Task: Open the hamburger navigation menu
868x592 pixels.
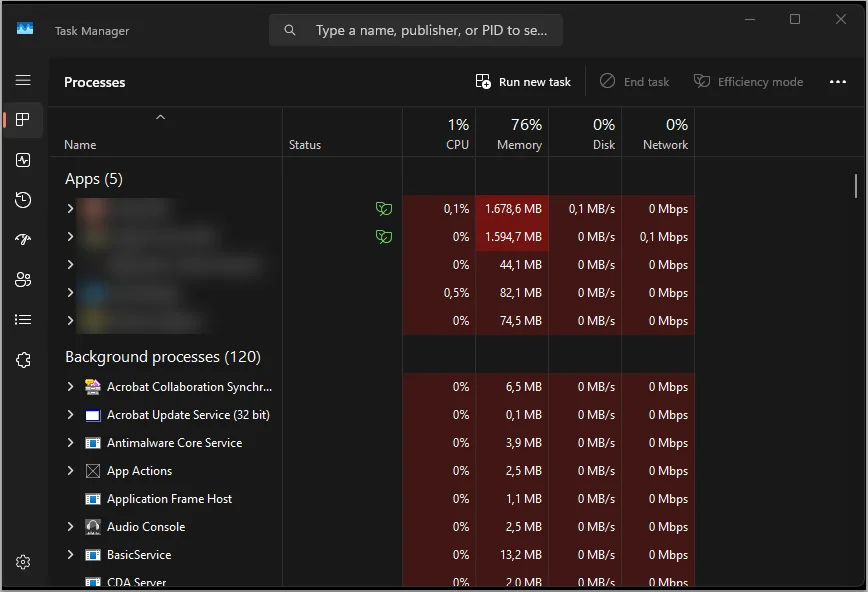Action: [x=23, y=80]
